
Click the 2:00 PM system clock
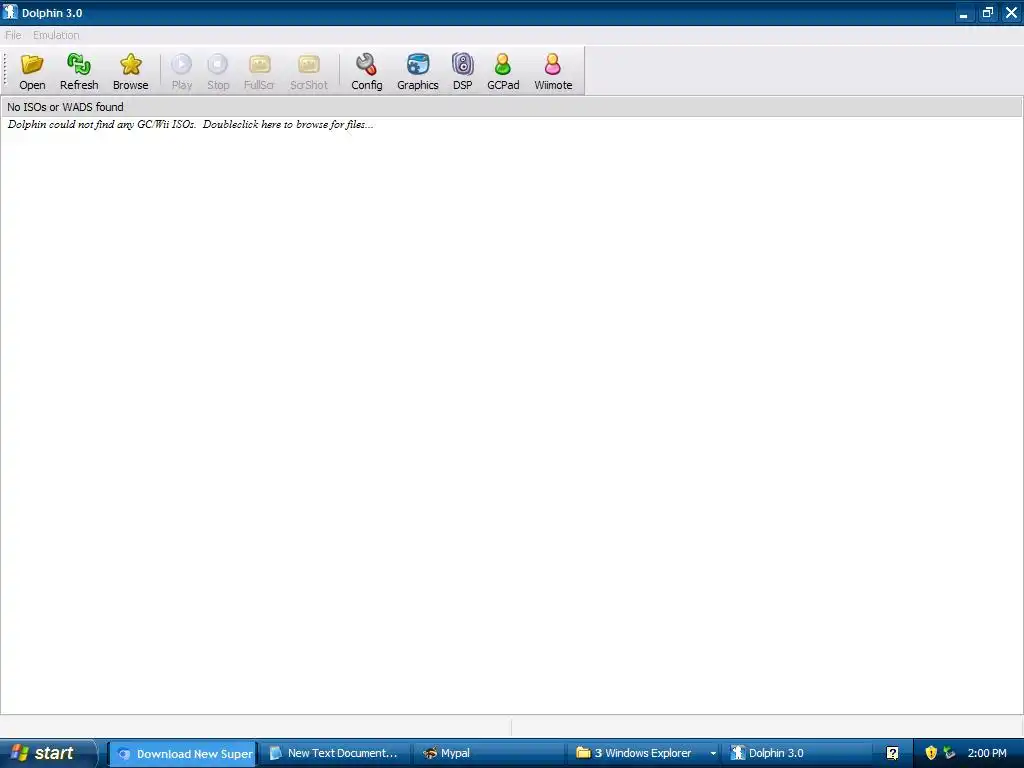click(x=987, y=753)
